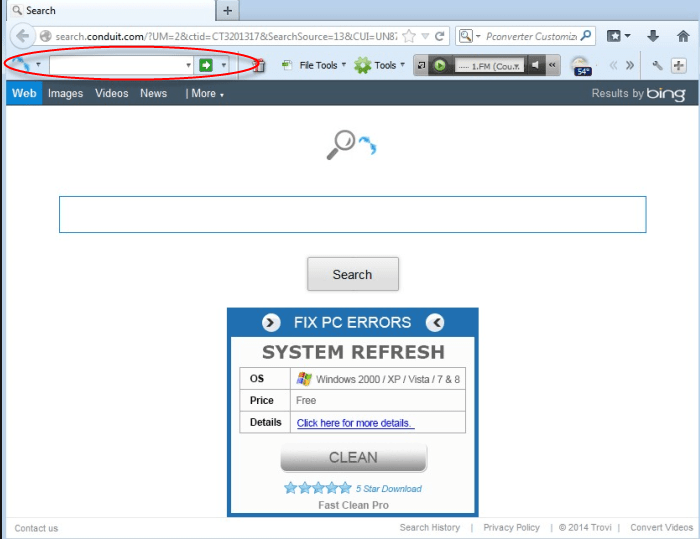Click the pop-out icon on the radio player
700x539 pixels.
tap(421, 66)
